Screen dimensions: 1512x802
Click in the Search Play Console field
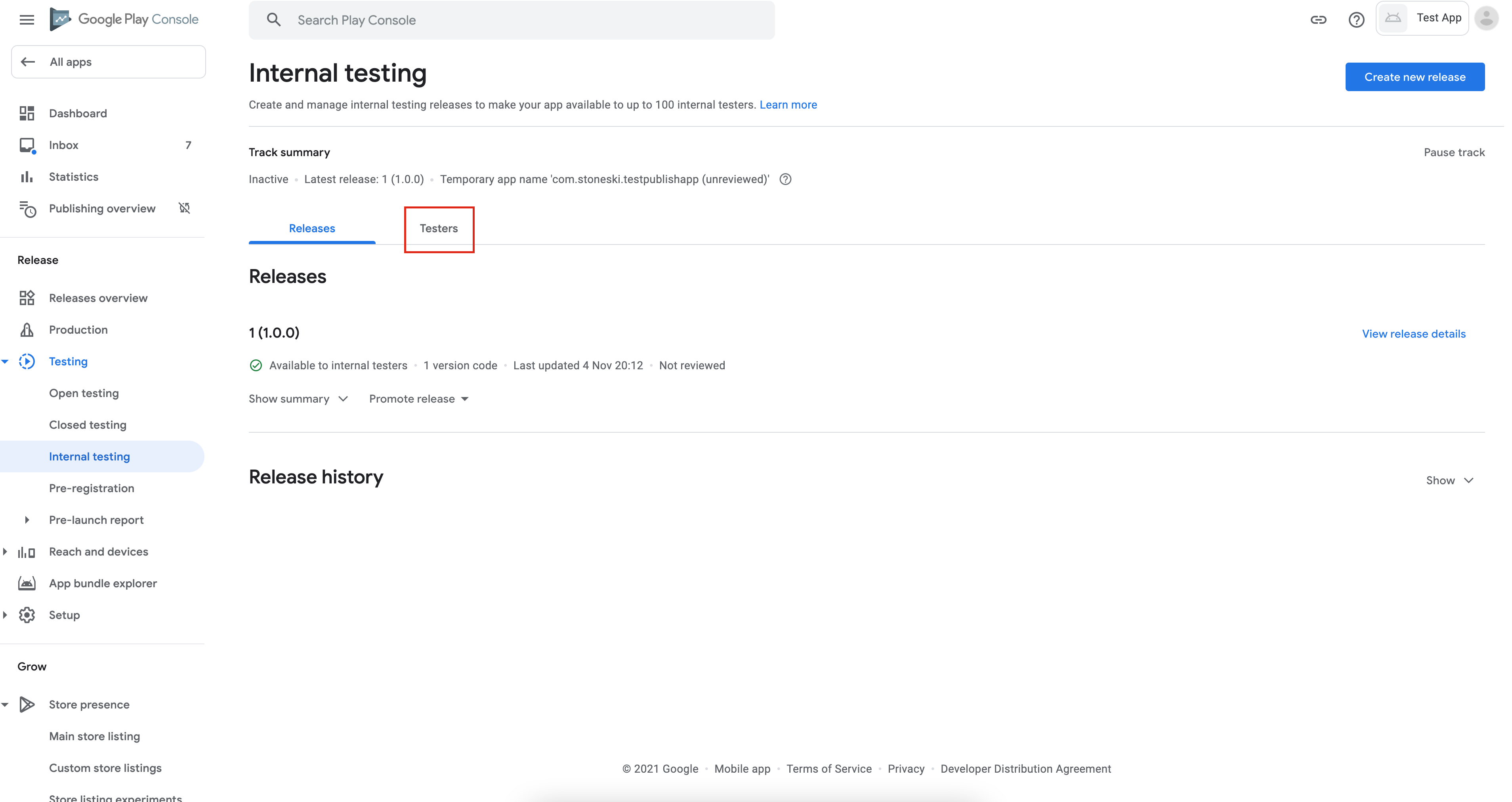pyautogui.click(x=511, y=20)
